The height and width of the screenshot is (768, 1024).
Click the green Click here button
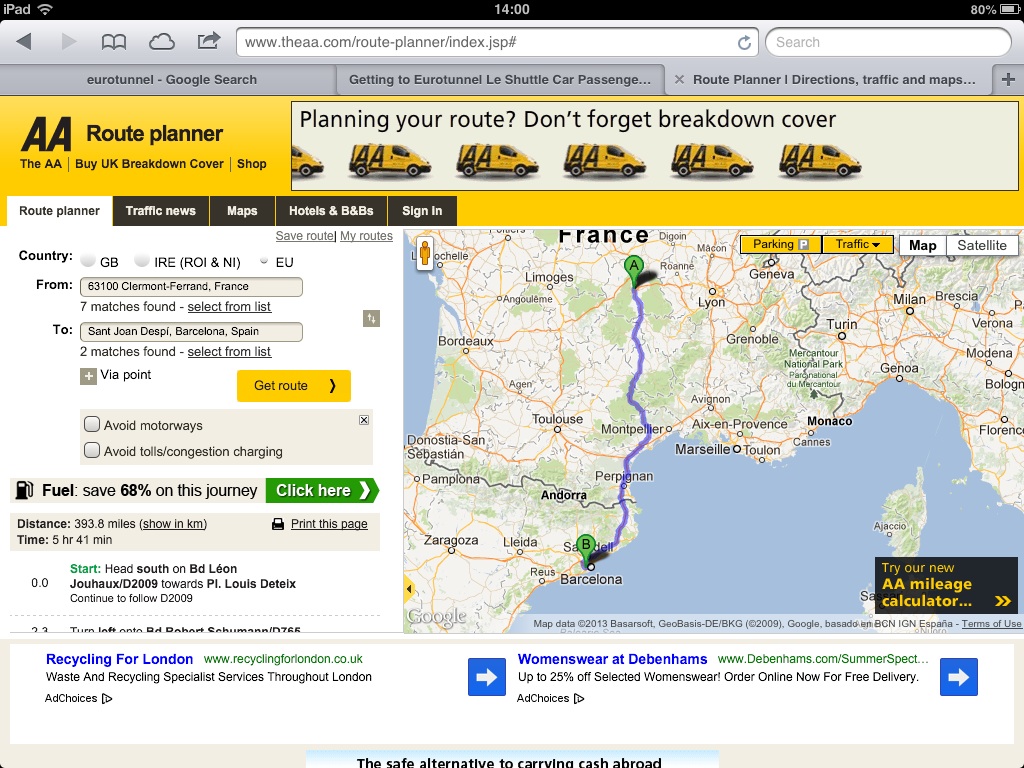click(x=322, y=490)
